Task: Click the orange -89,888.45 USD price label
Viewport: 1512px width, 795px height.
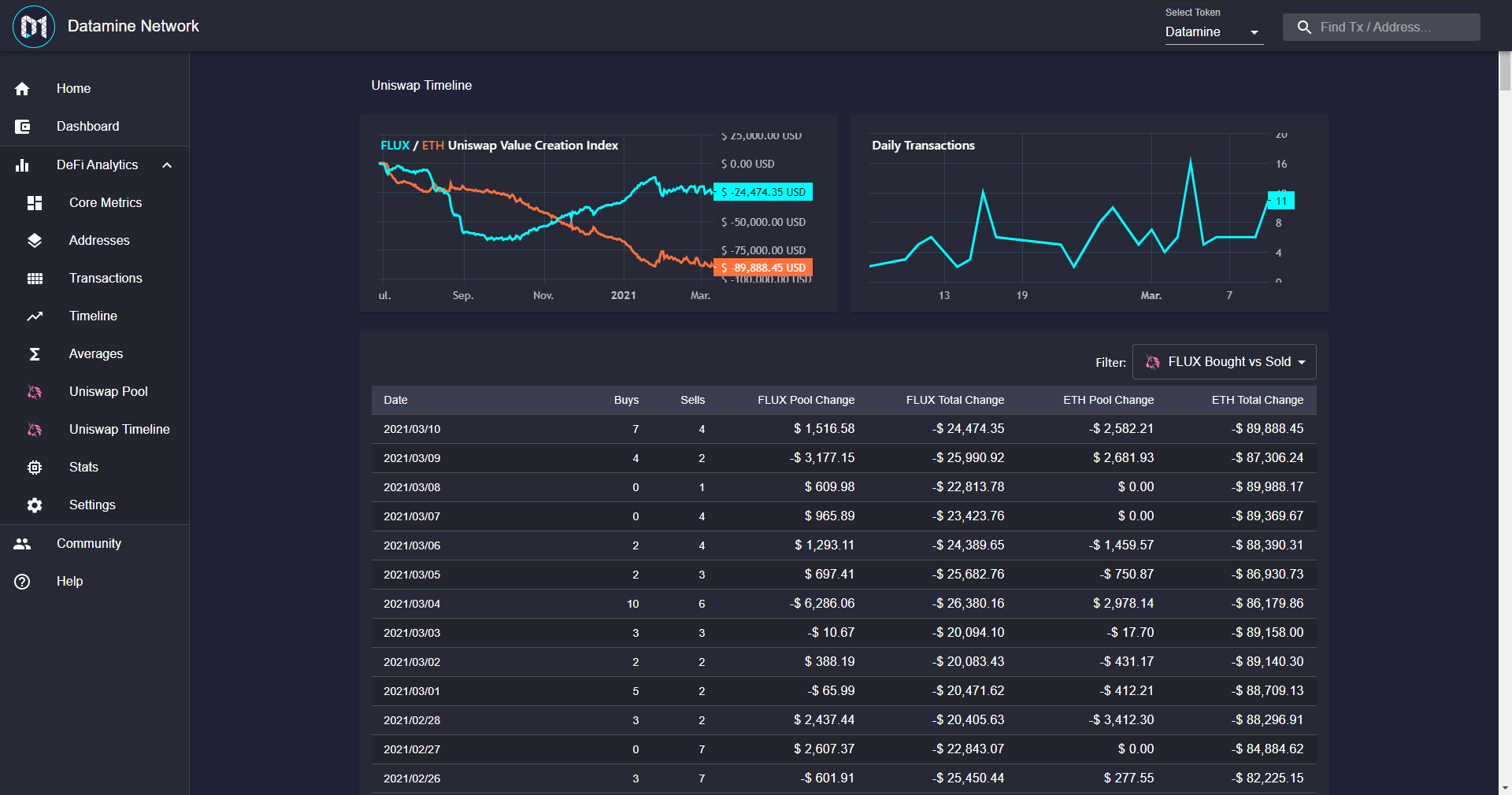Action: (762, 268)
